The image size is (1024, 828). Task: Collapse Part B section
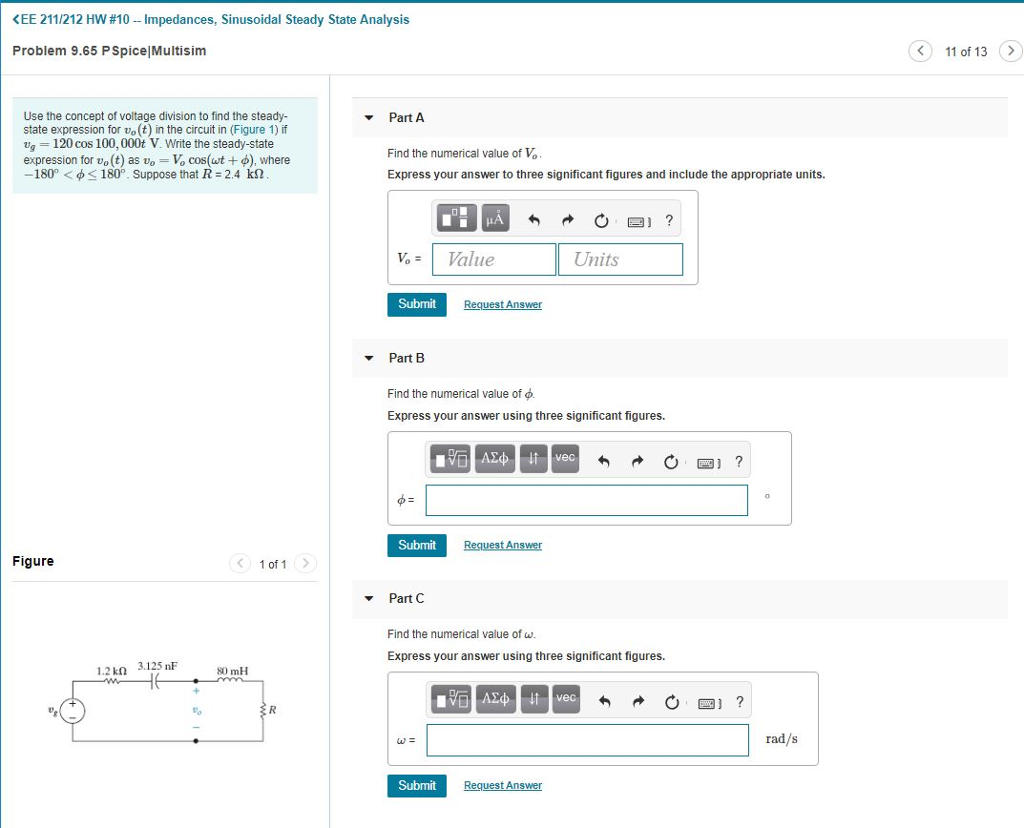[x=369, y=358]
